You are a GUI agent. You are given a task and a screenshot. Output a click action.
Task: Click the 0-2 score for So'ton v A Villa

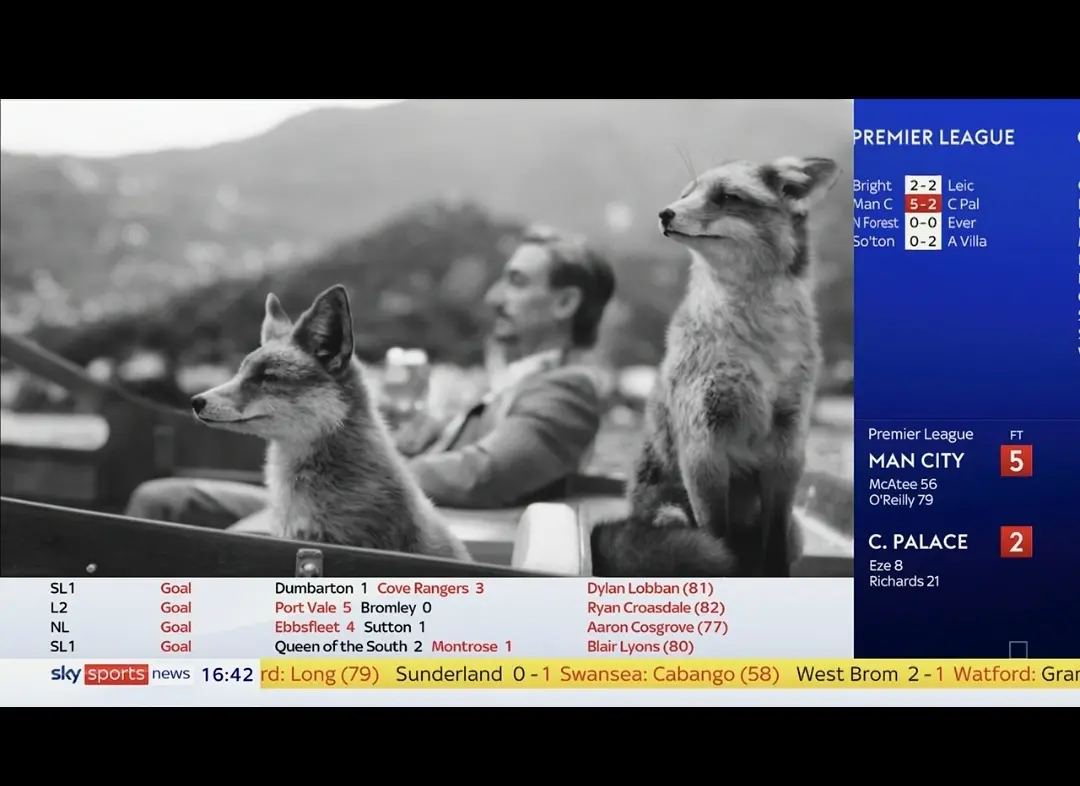pyautogui.click(x=923, y=241)
